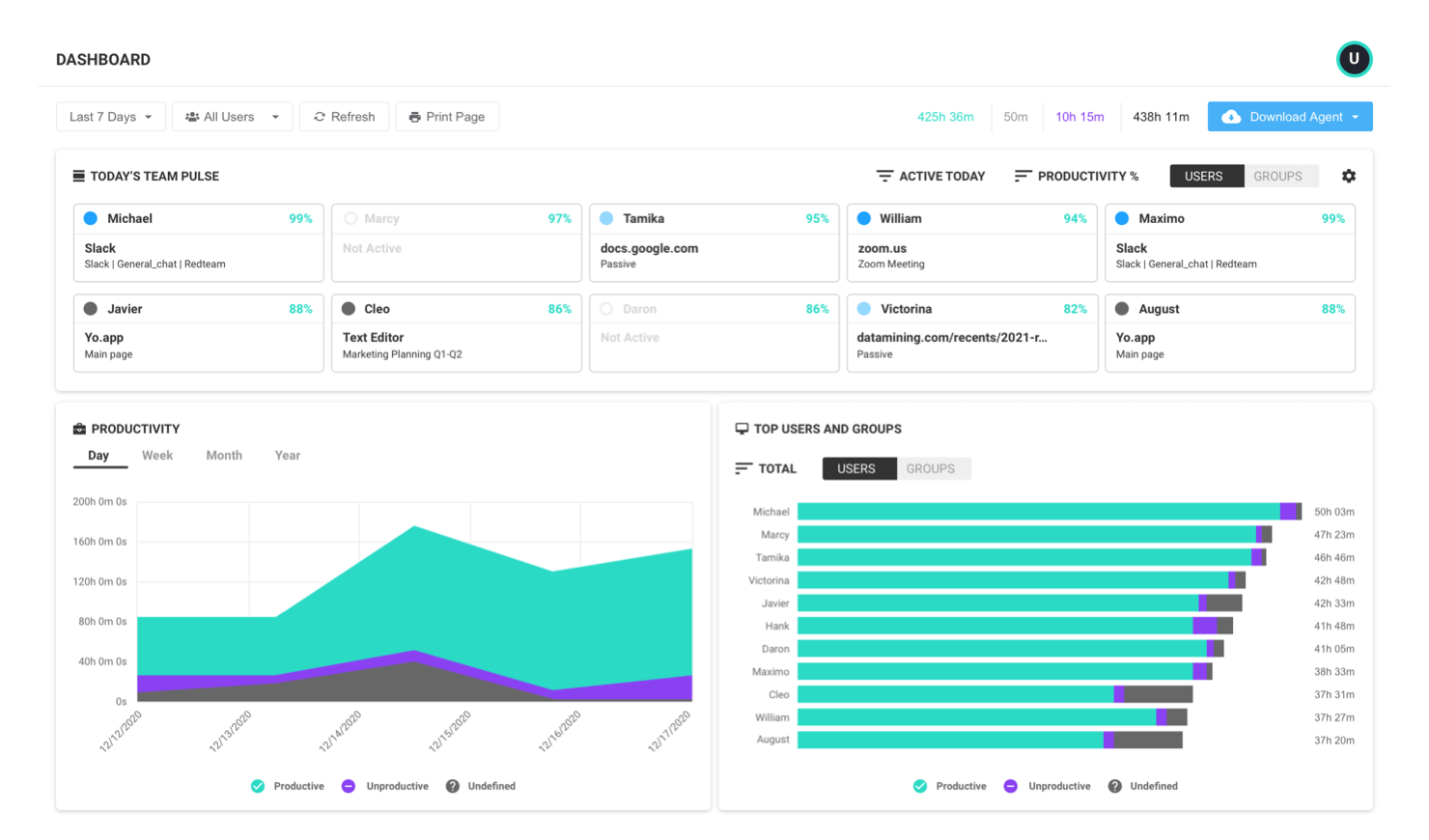Open the Last 7 Days date range dropdown
The image size is (1429, 840).
[110, 116]
